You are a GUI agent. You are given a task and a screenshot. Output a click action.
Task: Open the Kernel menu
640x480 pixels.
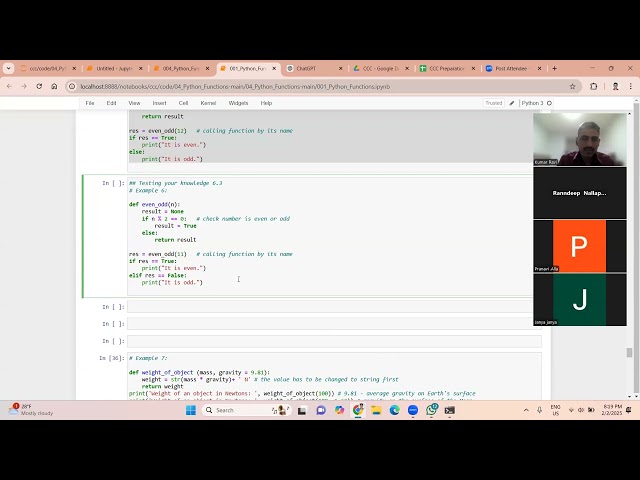click(x=208, y=103)
